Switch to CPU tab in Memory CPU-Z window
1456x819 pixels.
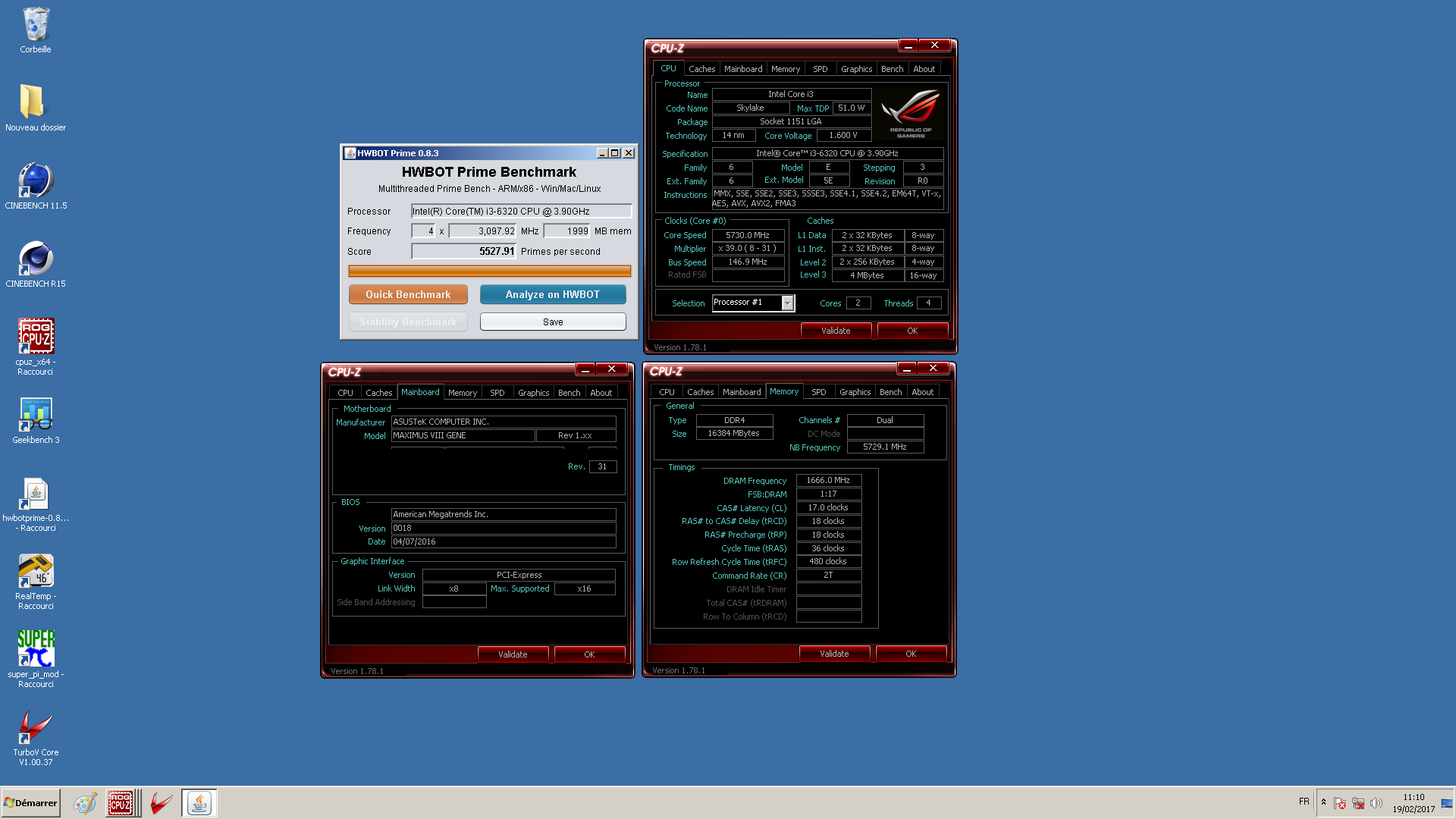pyautogui.click(x=667, y=392)
